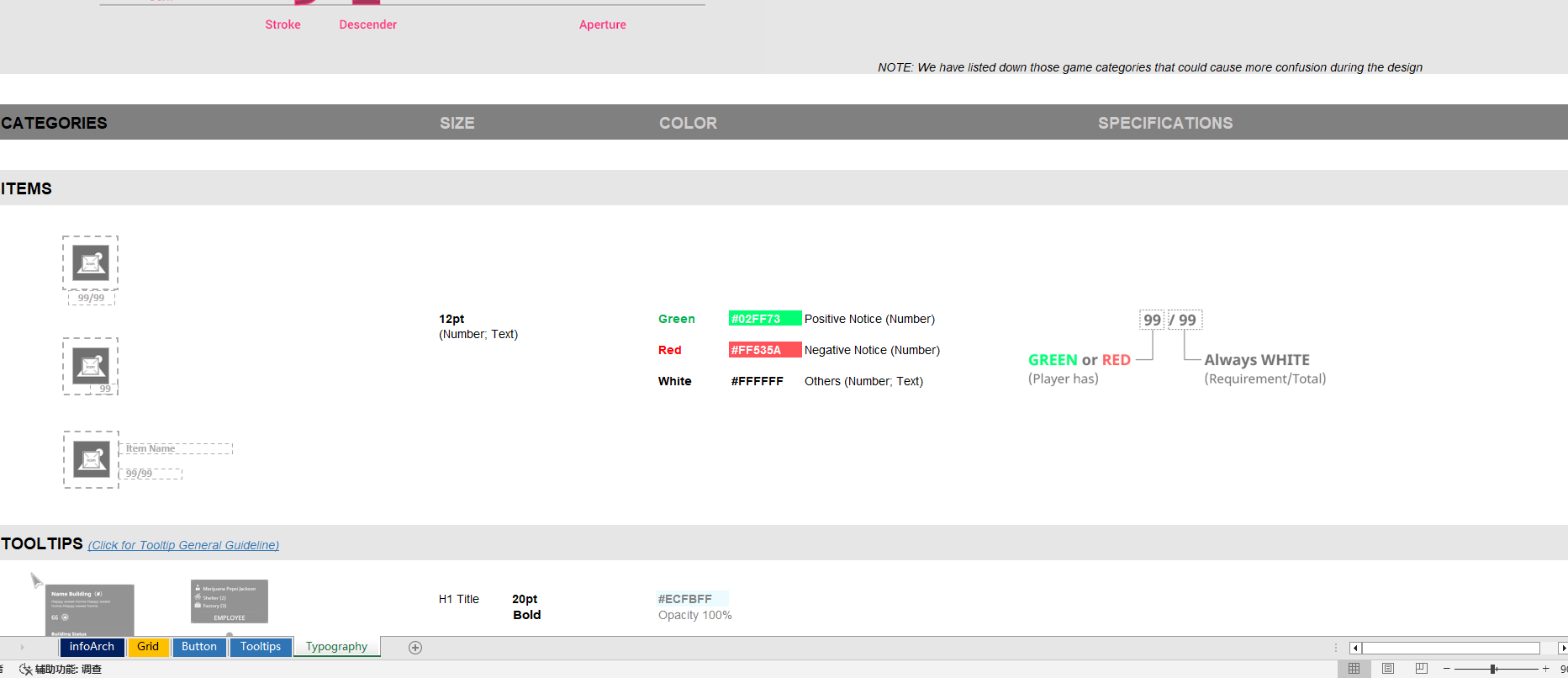The width and height of the screenshot is (1568, 678).
Task: Click the sheet tab navigation arrow
Action: click(x=22, y=648)
